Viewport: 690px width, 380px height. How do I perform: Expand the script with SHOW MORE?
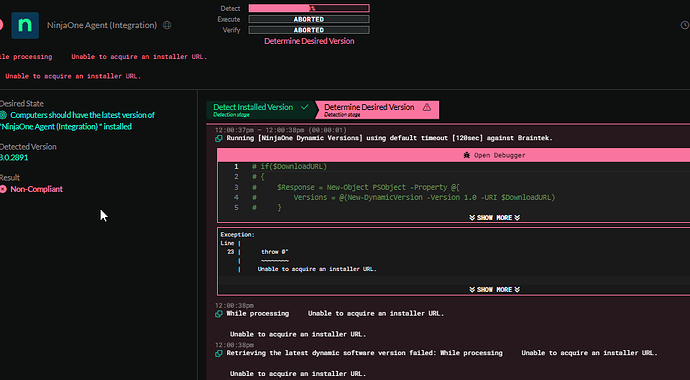pyautogui.click(x=494, y=218)
